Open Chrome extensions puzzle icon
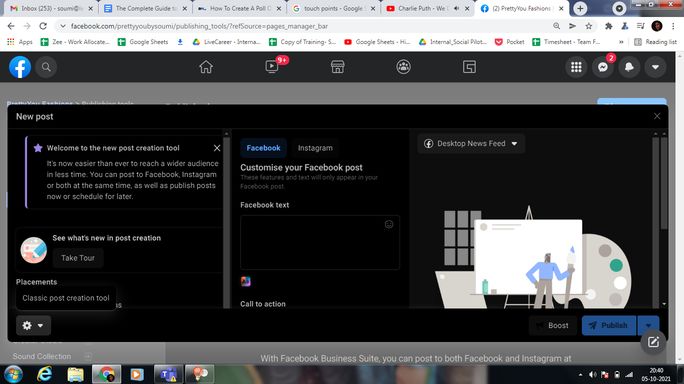This screenshot has width=684, height=384. point(609,26)
